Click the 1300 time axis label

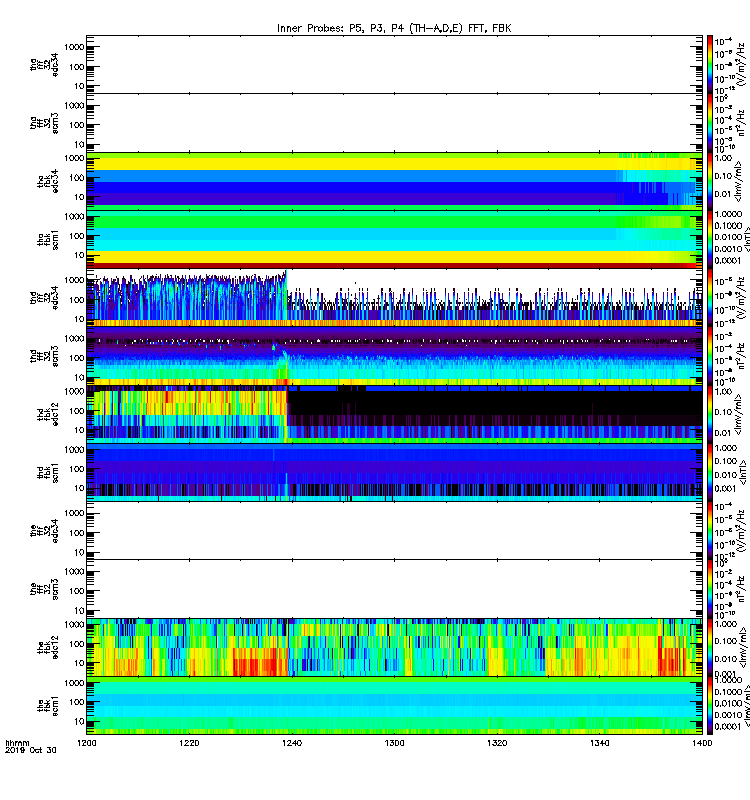(394, 743)
